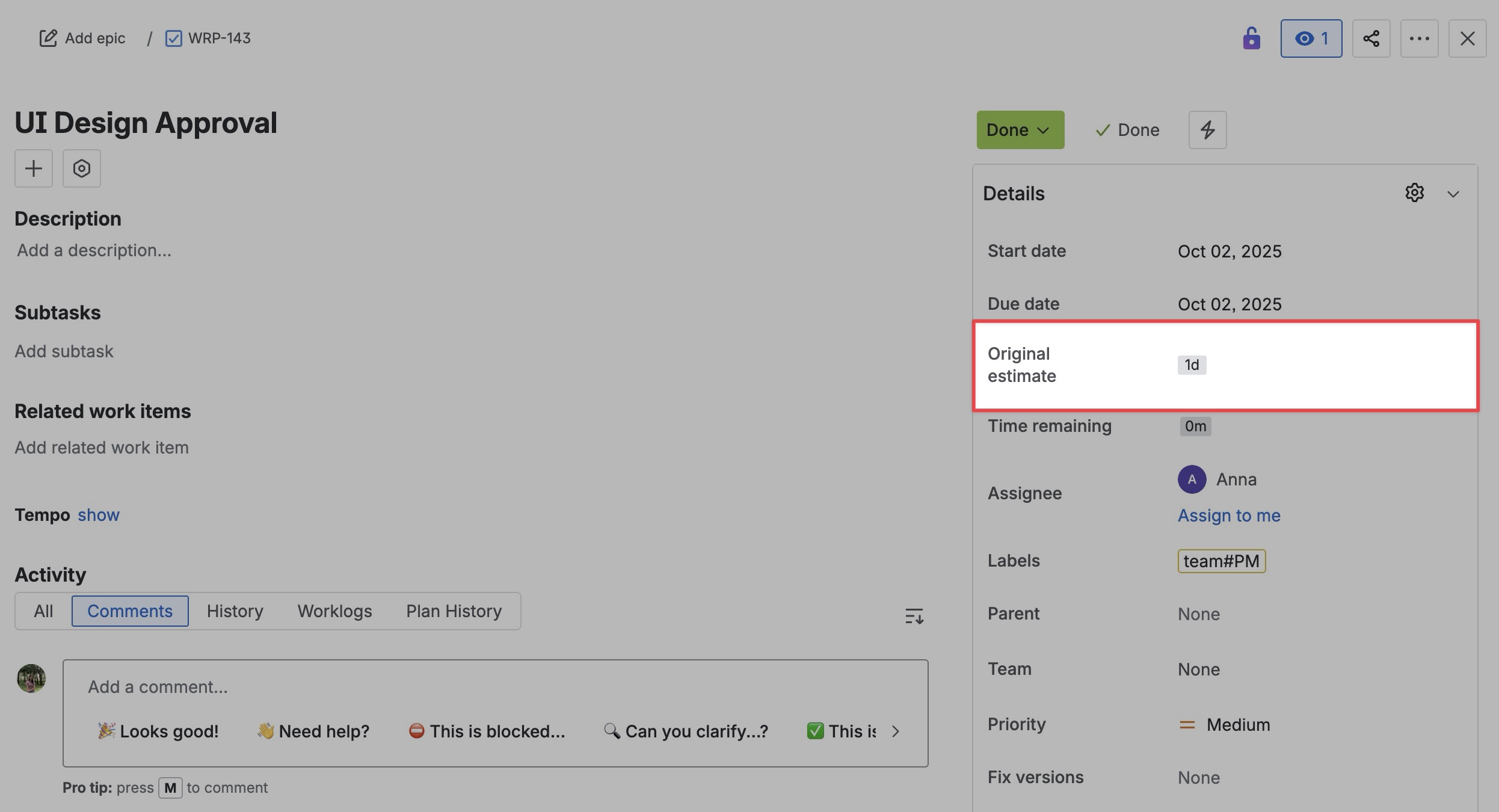The height and width of the screenshot is (812, 1499).
Task: Open the green Done status dropdown
Action: pyautogui.click(x=1020, y=130)
